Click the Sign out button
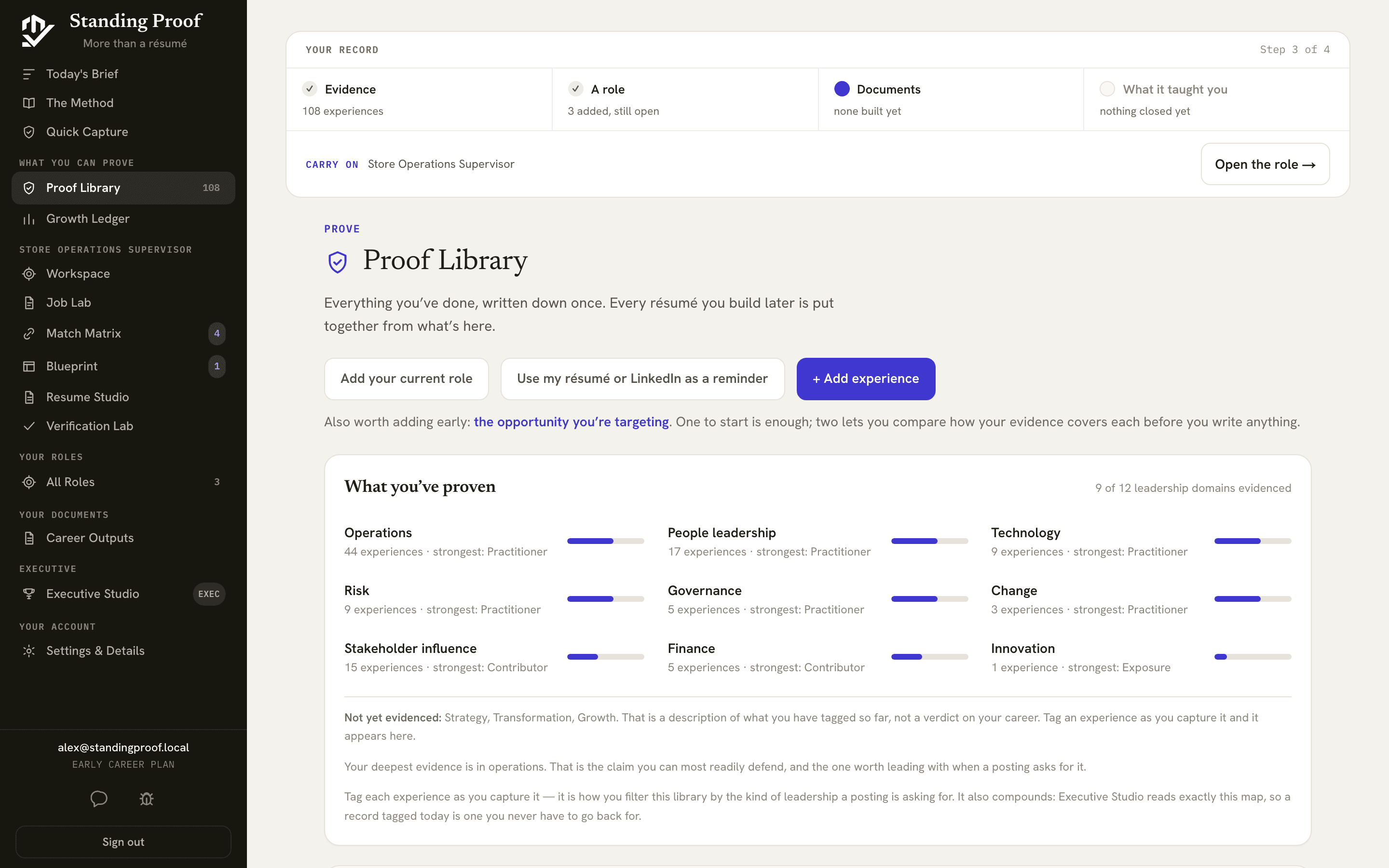 click(123, 841)
